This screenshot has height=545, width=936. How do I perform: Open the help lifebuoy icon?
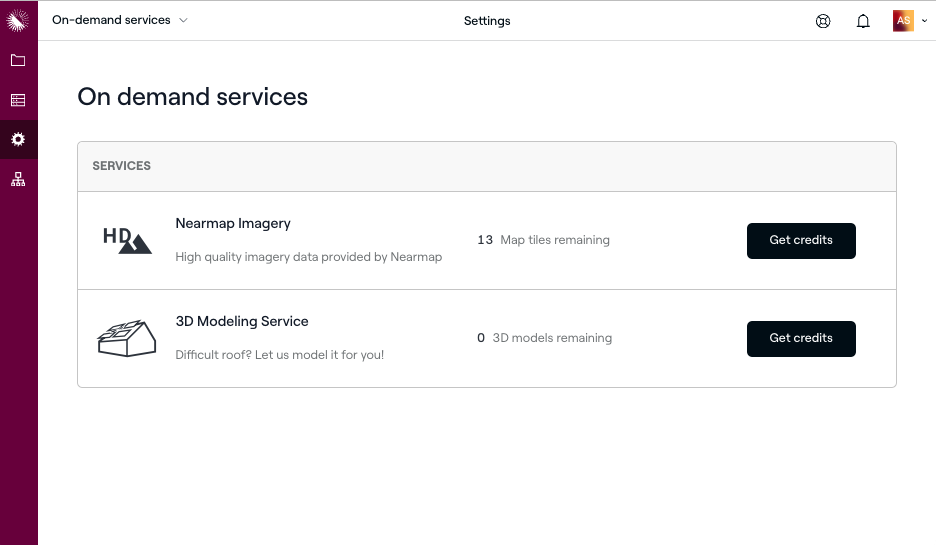823,21
